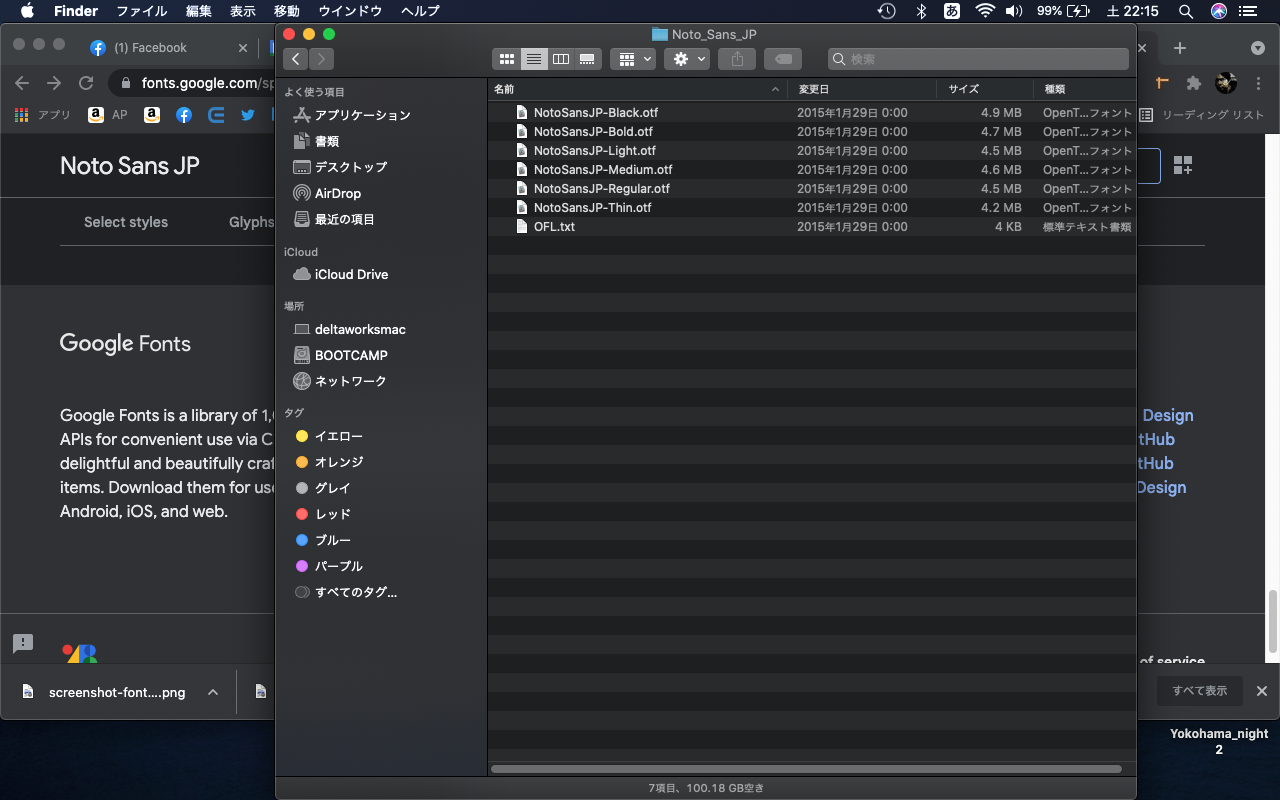Select NotoSansJP-Medium.otf file
Screen dimensions: 1280x800
pos(812,170)
